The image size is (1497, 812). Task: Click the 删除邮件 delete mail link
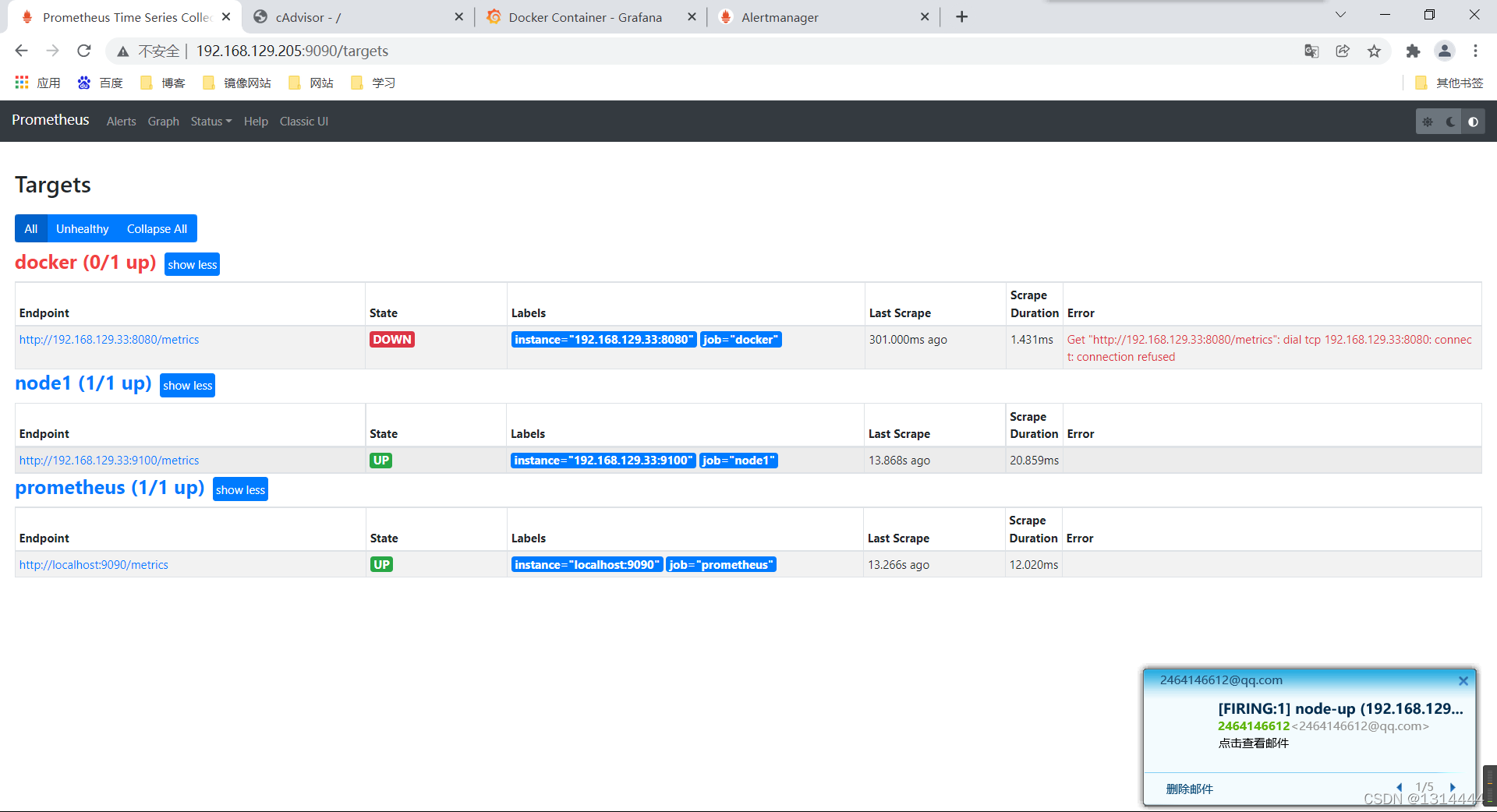1189,789
